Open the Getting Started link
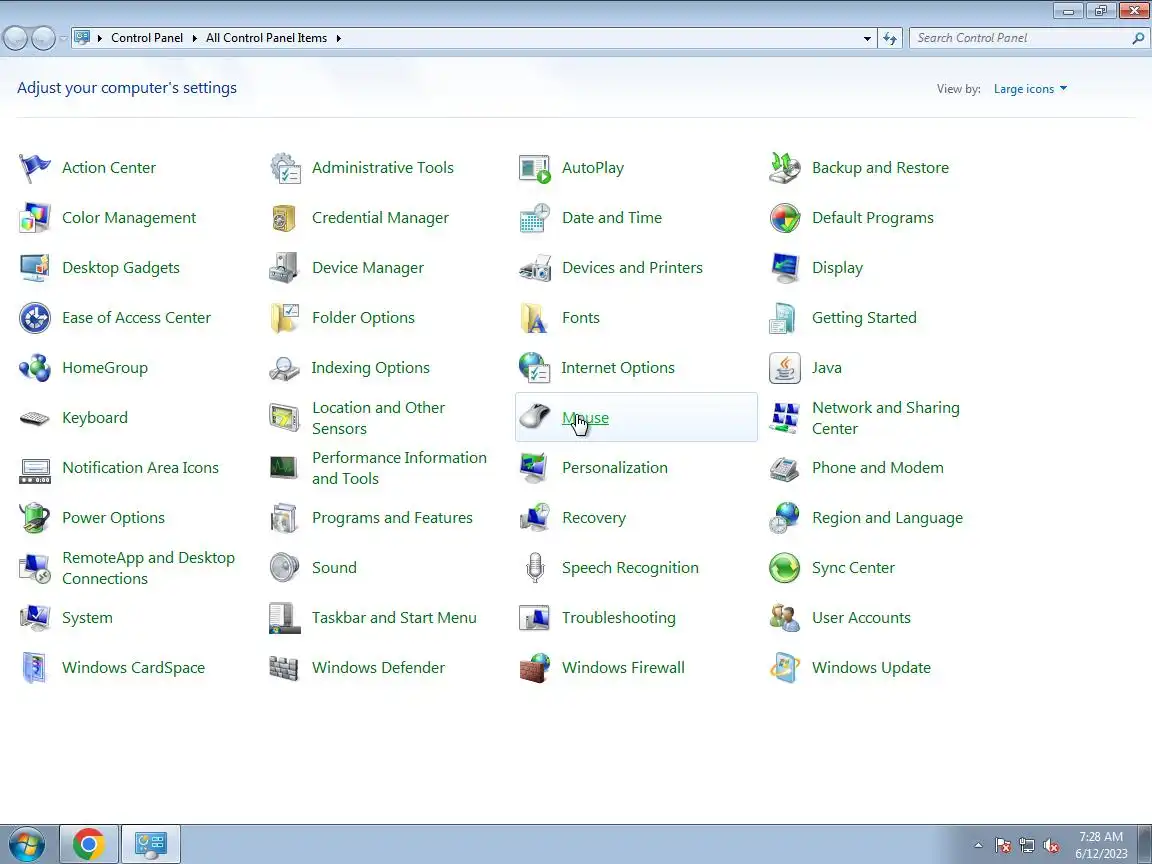 (x=864, y=318)
